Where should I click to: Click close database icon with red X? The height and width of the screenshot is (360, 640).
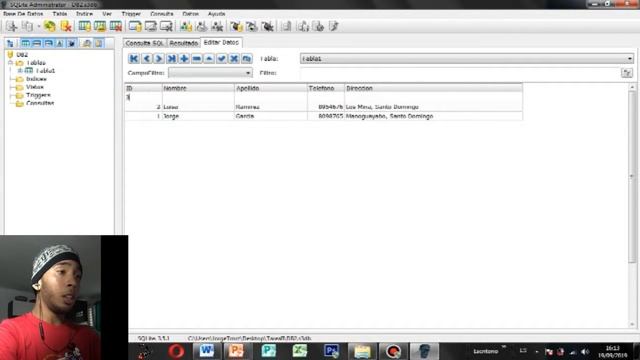[x=66, y=27]
